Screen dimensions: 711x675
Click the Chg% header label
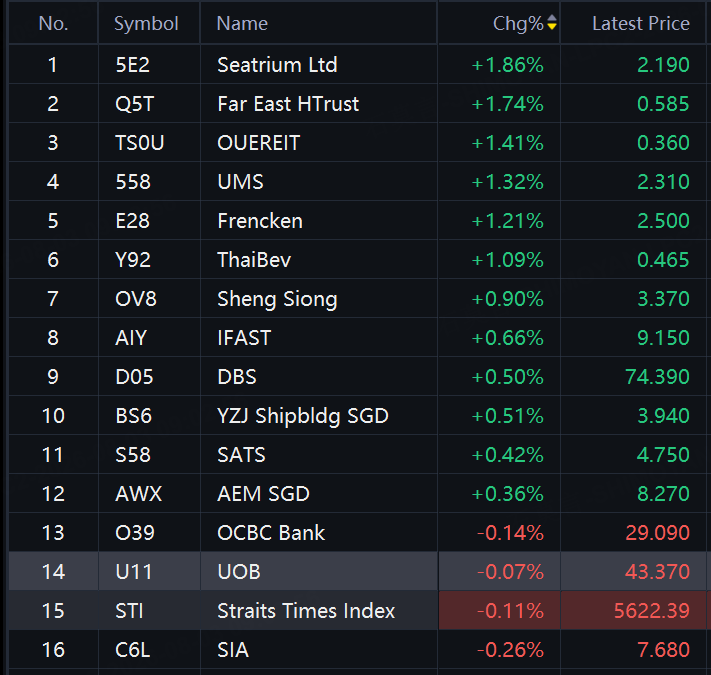[518, 24]
